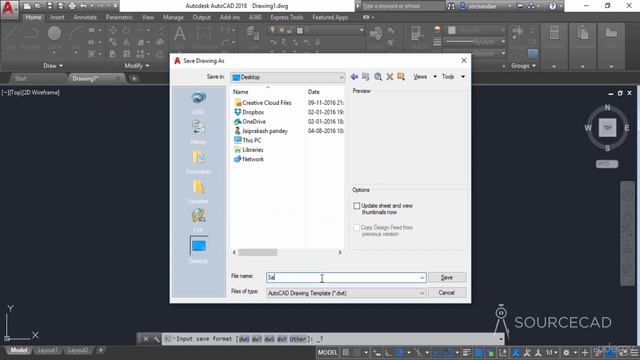640x360 pixels.
Task: Expand the Draw panel flyout
Action: (x=53, y=66)
